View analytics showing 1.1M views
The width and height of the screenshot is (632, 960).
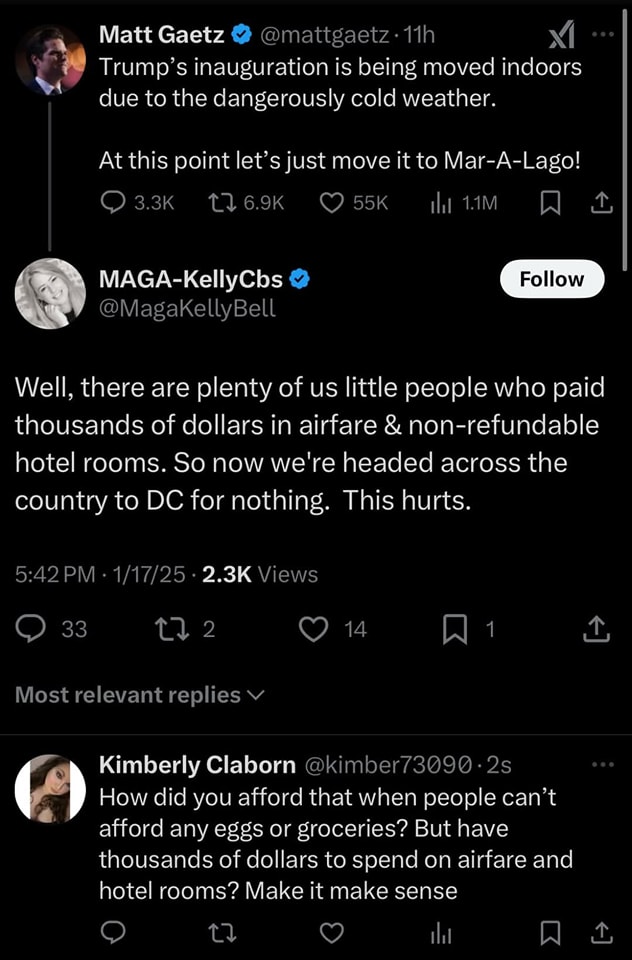437,203
